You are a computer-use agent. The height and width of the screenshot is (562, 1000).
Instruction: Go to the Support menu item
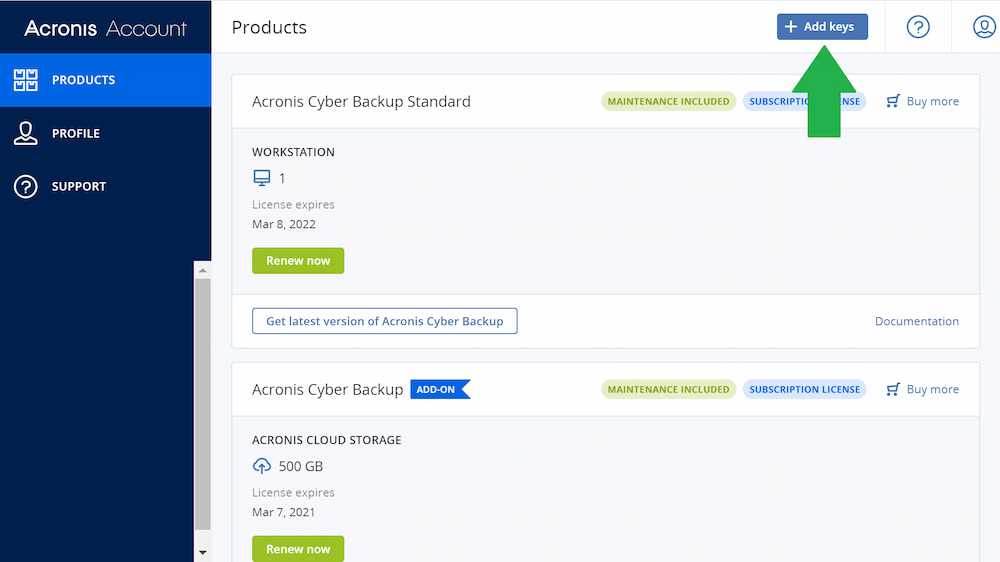[x=79, y=186]
